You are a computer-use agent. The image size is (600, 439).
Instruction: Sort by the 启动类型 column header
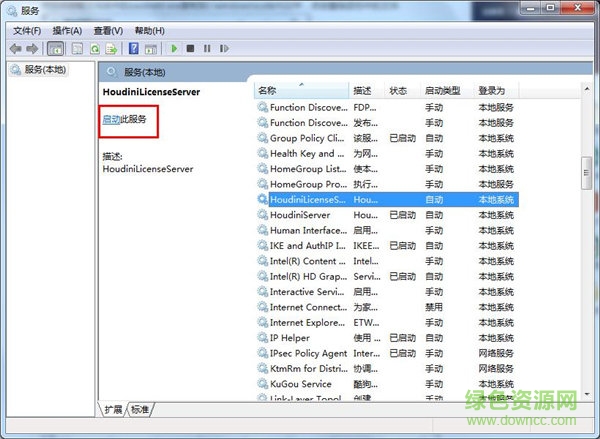pos(446,90)
